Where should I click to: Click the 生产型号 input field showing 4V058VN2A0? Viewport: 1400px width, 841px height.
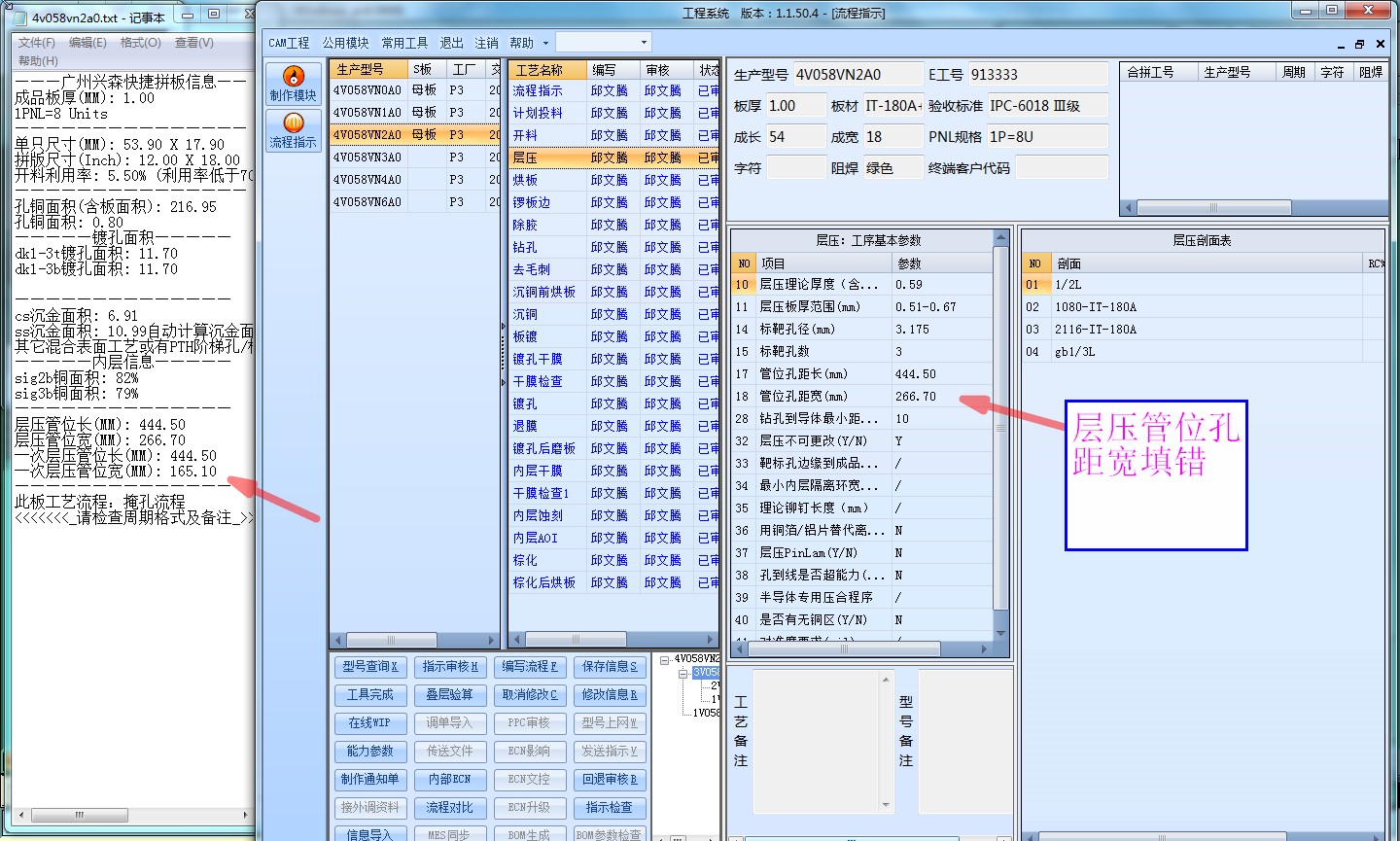[x=857, y=75]
